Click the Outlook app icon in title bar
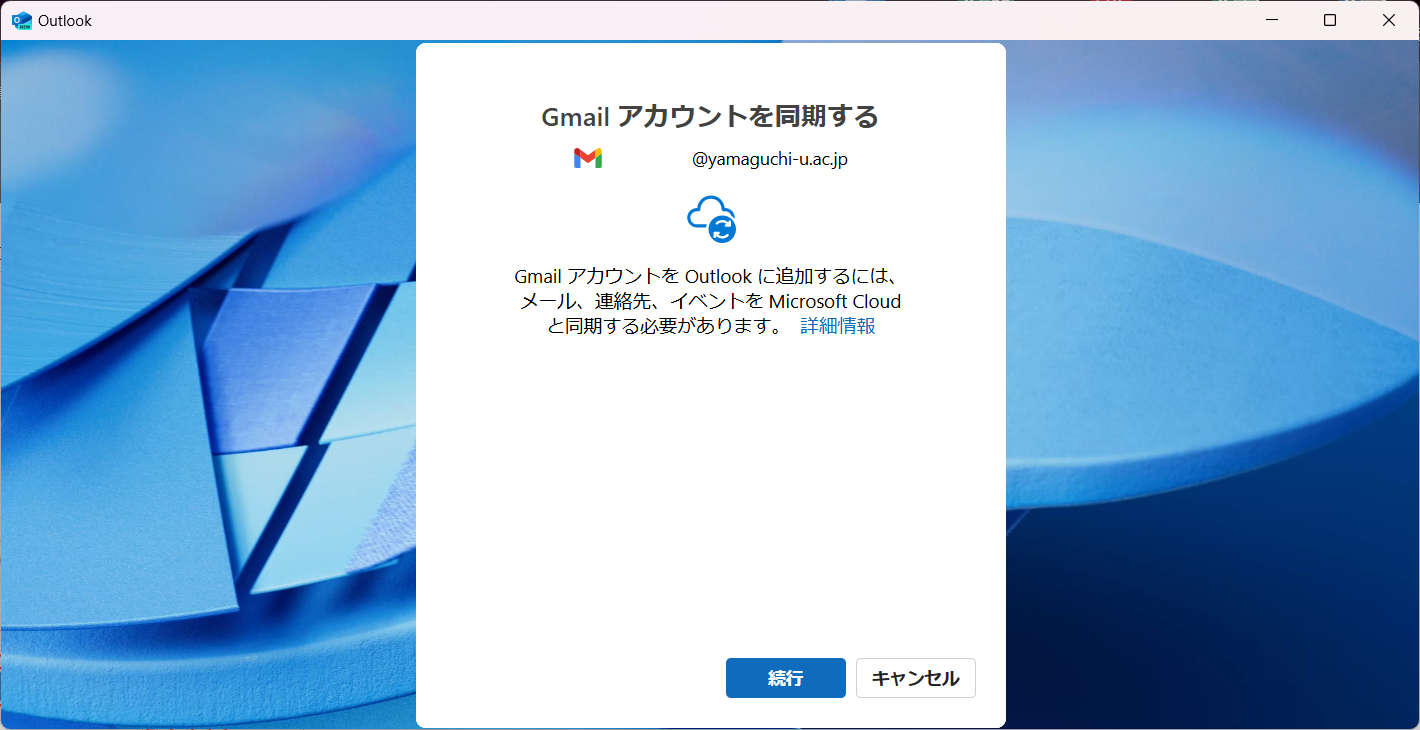 pos(21,20)
